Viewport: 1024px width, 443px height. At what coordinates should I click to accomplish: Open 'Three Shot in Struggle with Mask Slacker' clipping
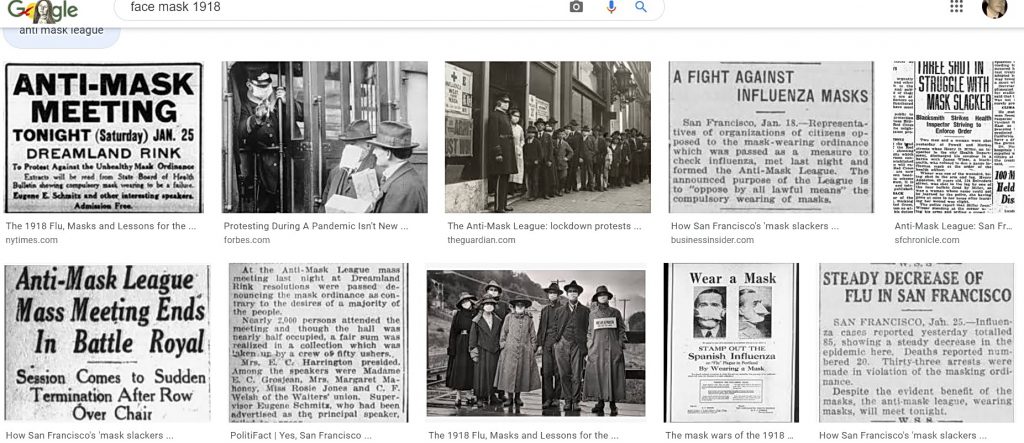click(x=954, y=137)
